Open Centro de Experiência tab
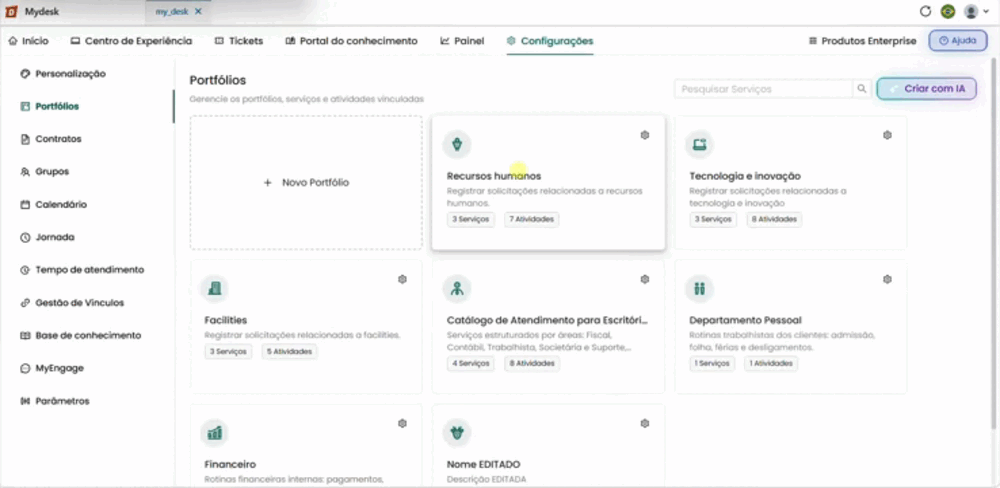 click(131, 41)
